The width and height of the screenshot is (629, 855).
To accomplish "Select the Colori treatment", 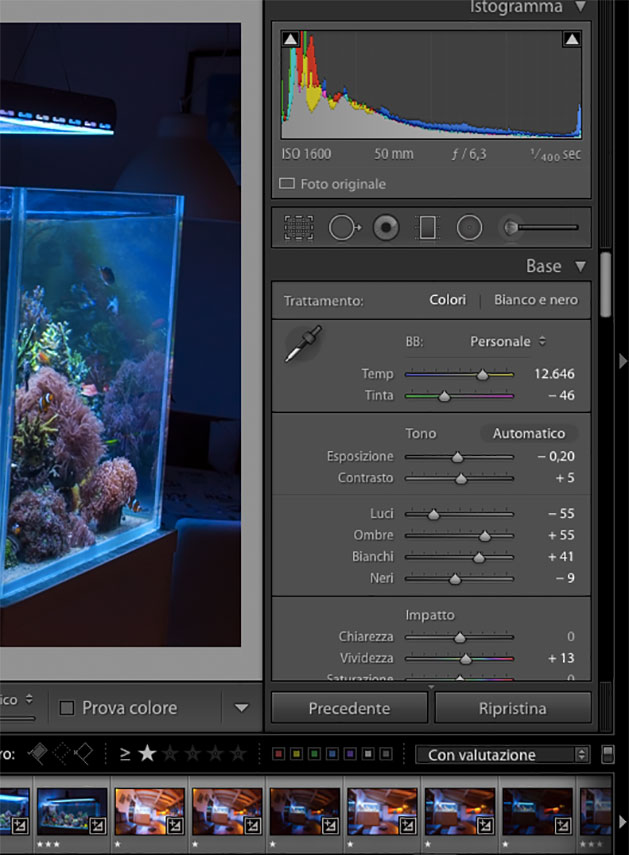I will tap(447, 300).
